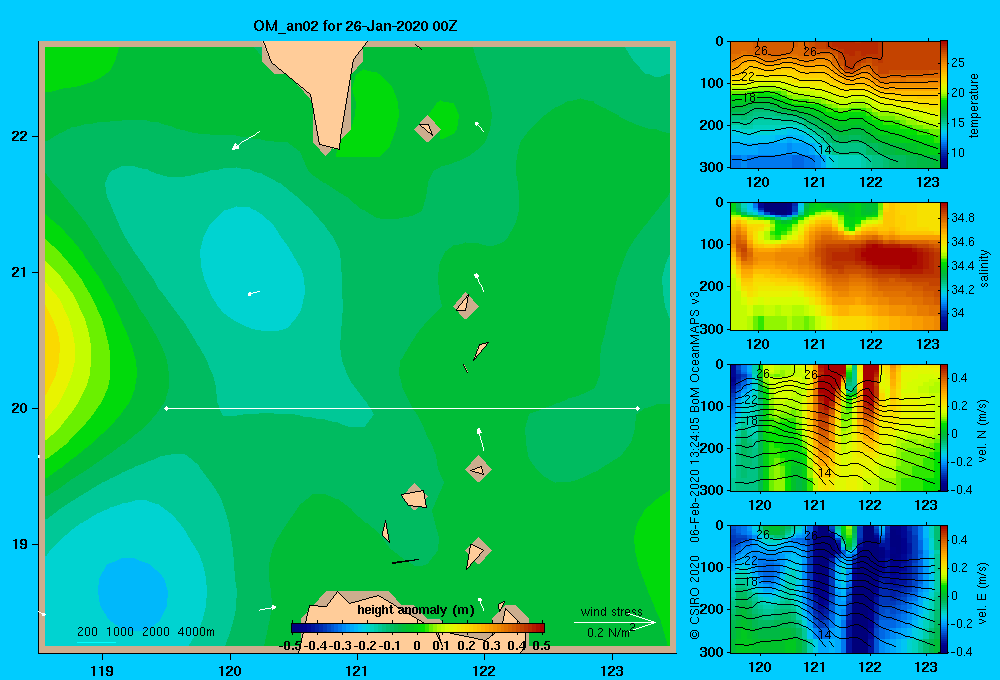
Task: Click the vel. N color scale bar
Action: pos(944,427)
